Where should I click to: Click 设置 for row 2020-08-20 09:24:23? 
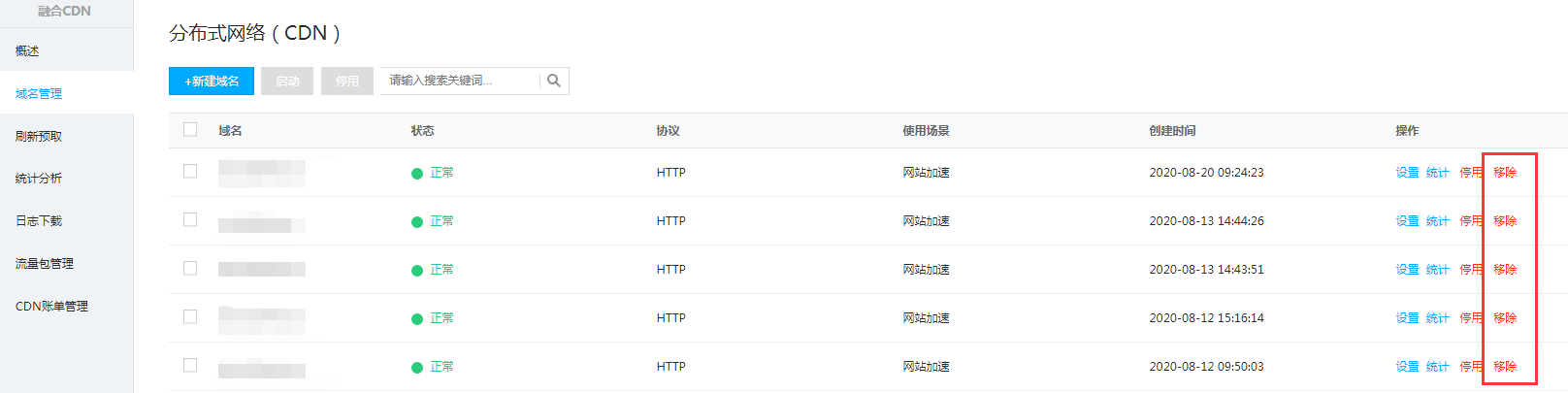(1407, 173)
